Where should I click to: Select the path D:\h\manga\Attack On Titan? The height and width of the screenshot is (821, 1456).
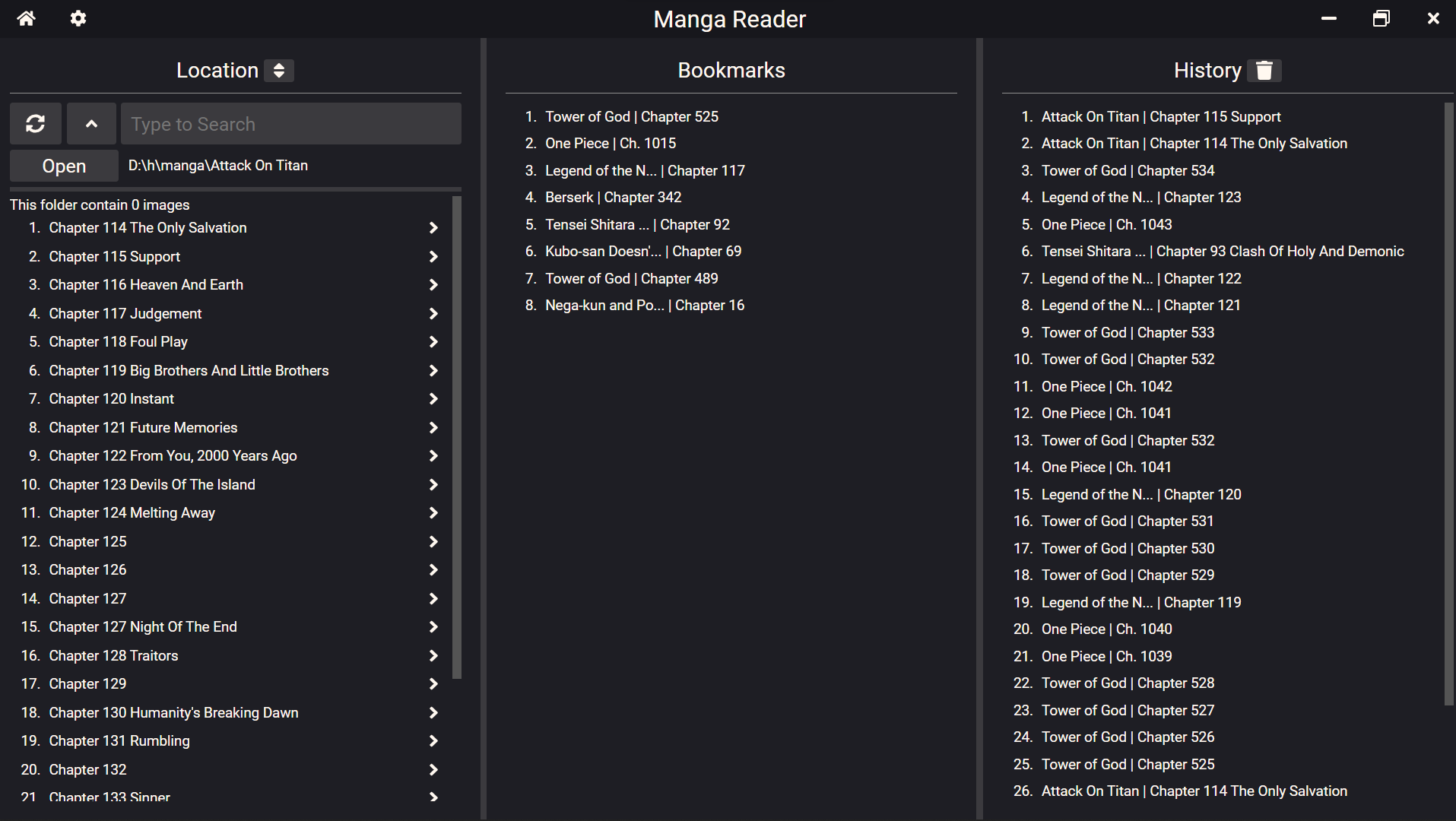[x=218, y=166]
